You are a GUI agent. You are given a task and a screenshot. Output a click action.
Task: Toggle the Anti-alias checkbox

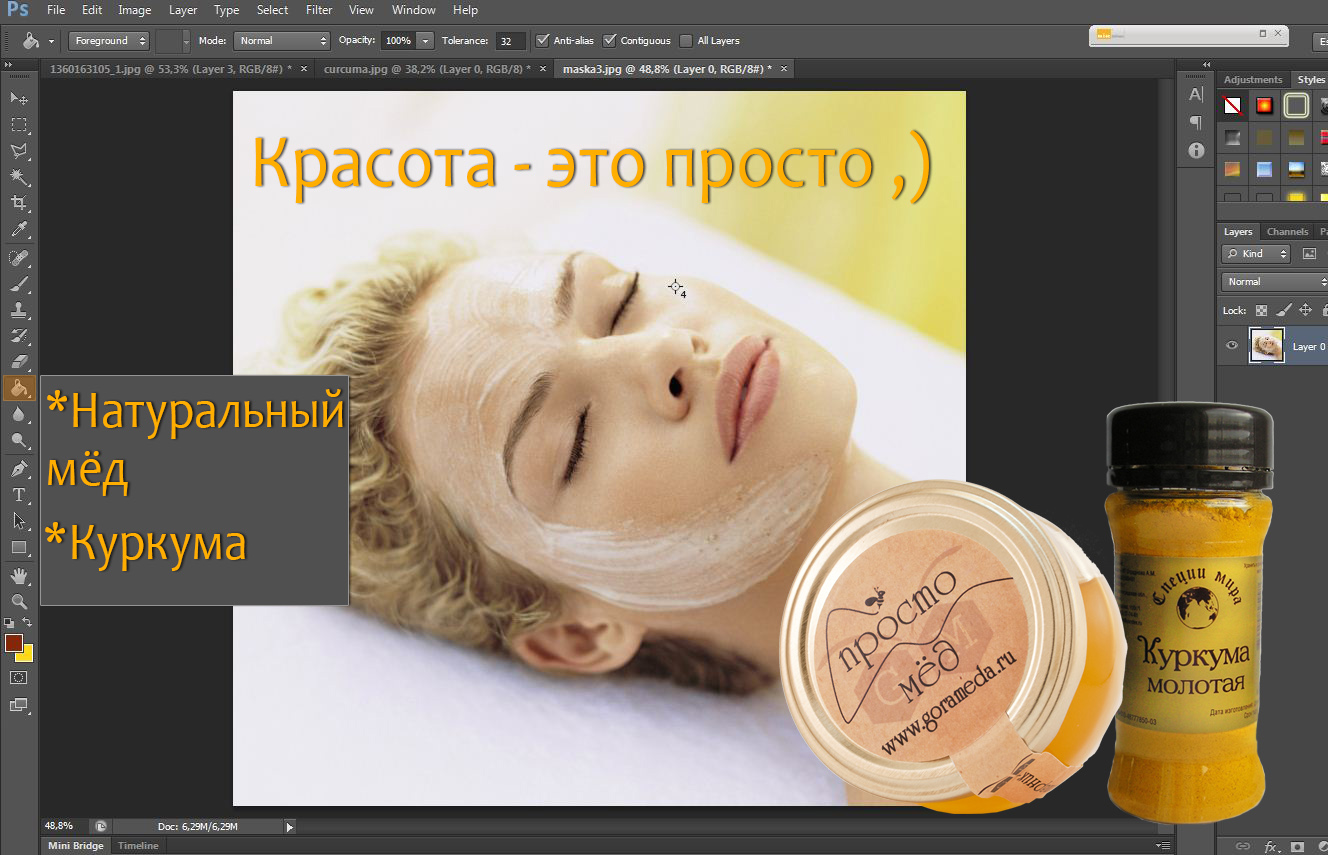click(x=543, y=41)
